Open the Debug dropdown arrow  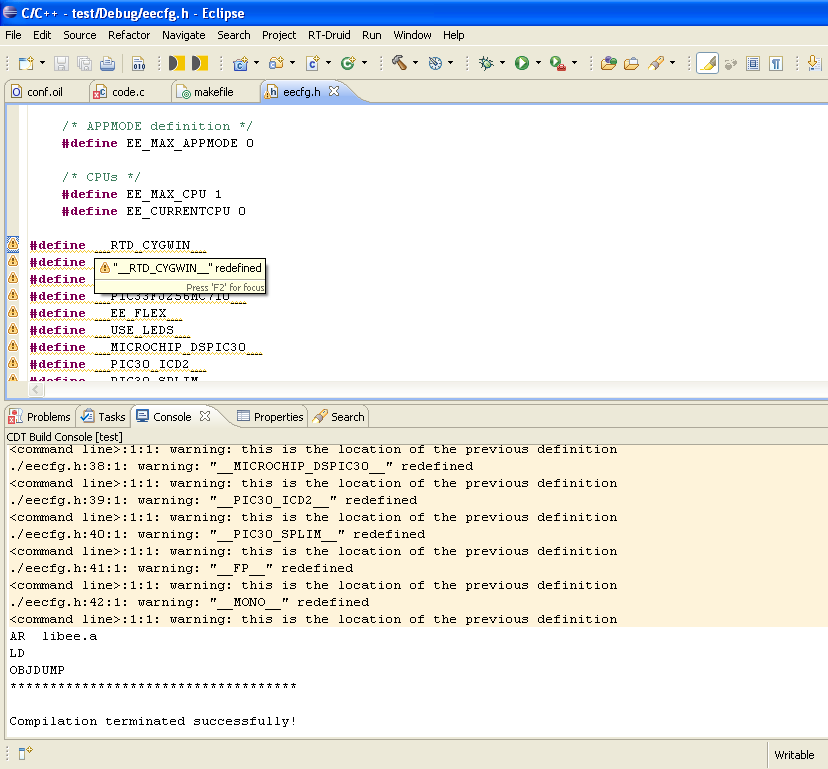(x=502, y=63)
